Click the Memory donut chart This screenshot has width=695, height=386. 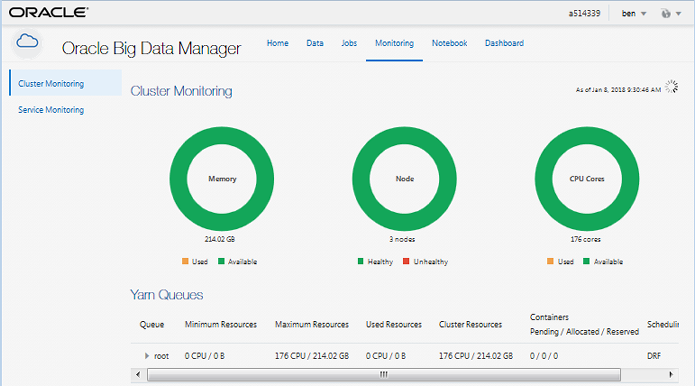222,179
